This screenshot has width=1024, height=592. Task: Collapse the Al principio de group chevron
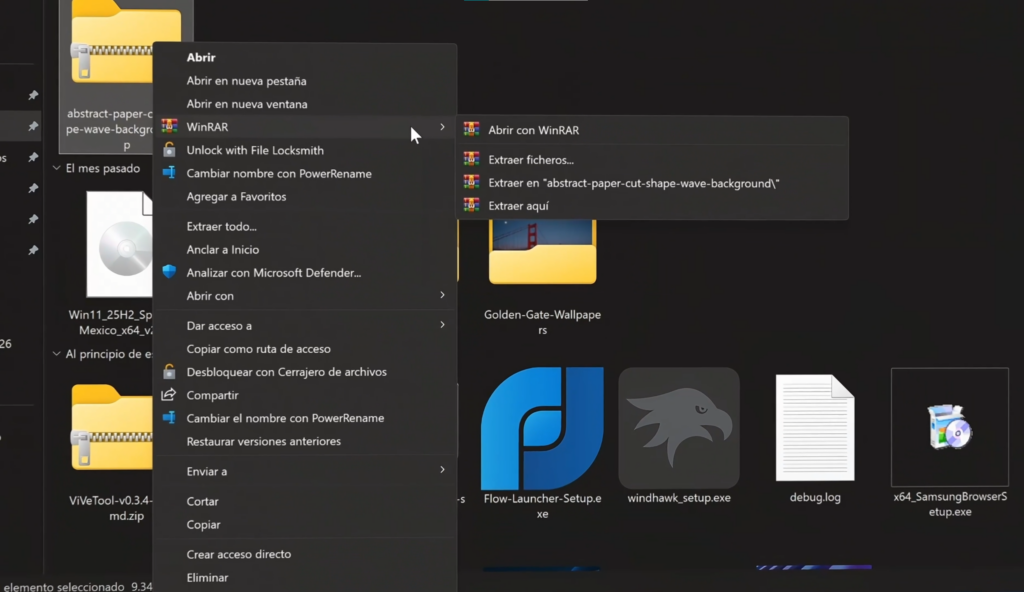pos(57,354)
